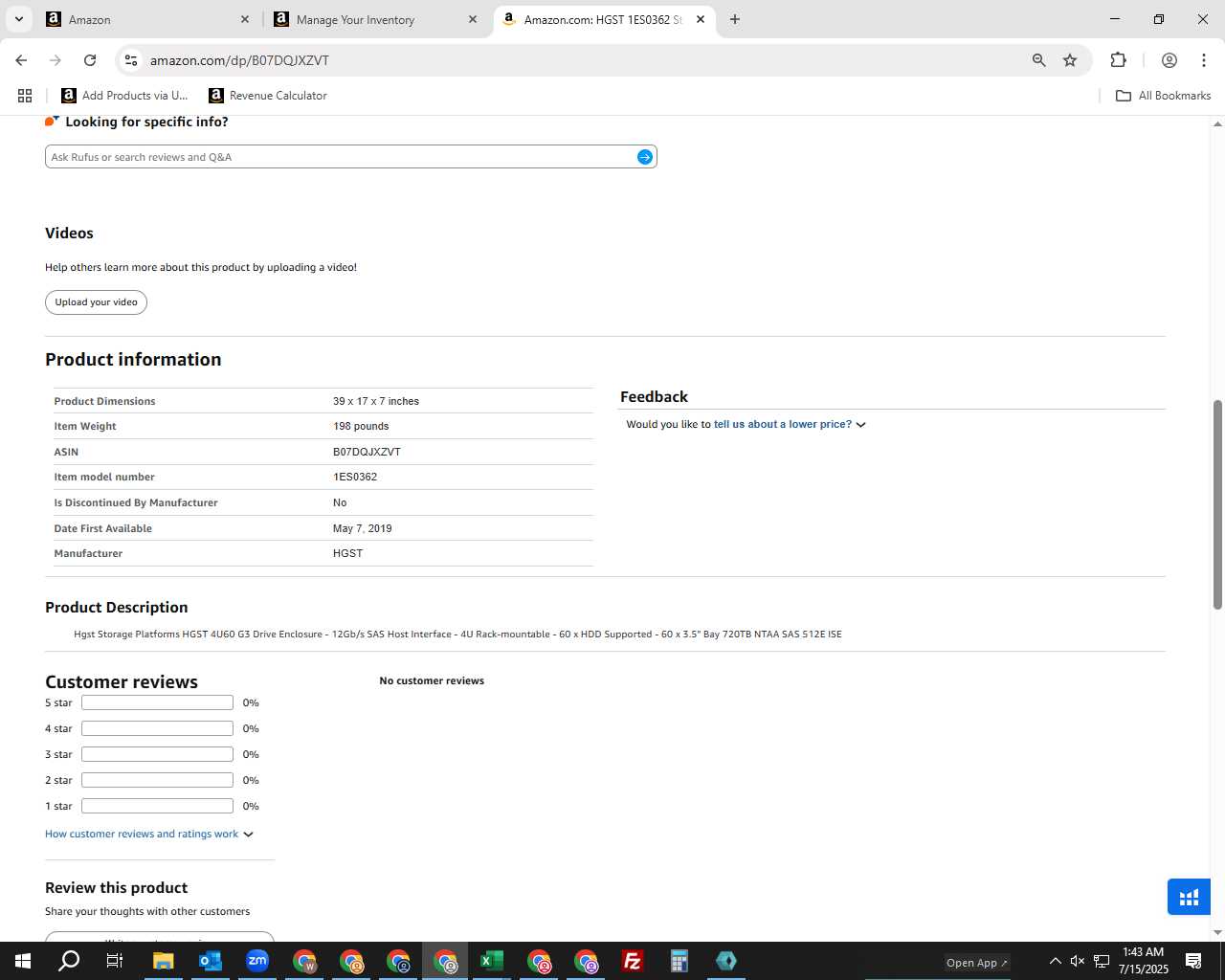Select item model number 1ES0362

(355, 477)
